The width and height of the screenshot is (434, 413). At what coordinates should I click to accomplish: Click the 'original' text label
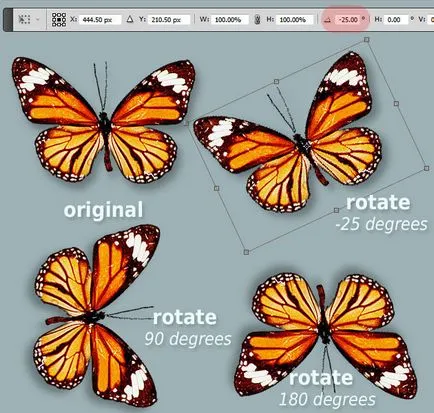pyautogui.click(x=103, y=210)
